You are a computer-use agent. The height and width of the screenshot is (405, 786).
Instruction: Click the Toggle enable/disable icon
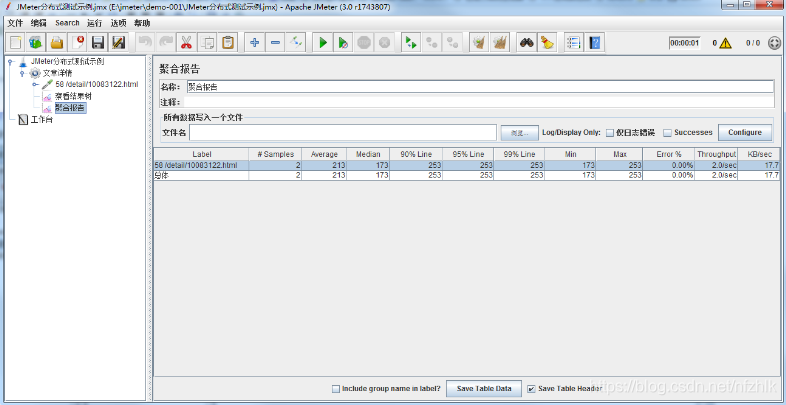click(x=296, y=43)
